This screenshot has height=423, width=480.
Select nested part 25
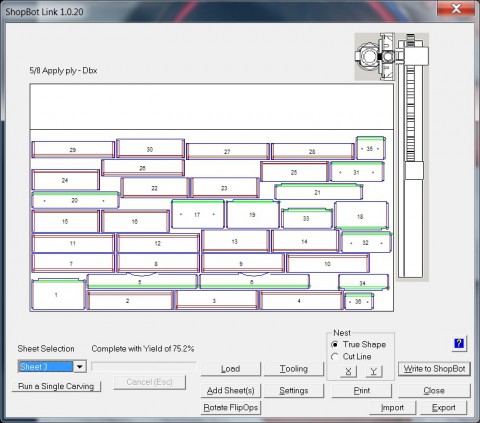(x=294, y=172)
